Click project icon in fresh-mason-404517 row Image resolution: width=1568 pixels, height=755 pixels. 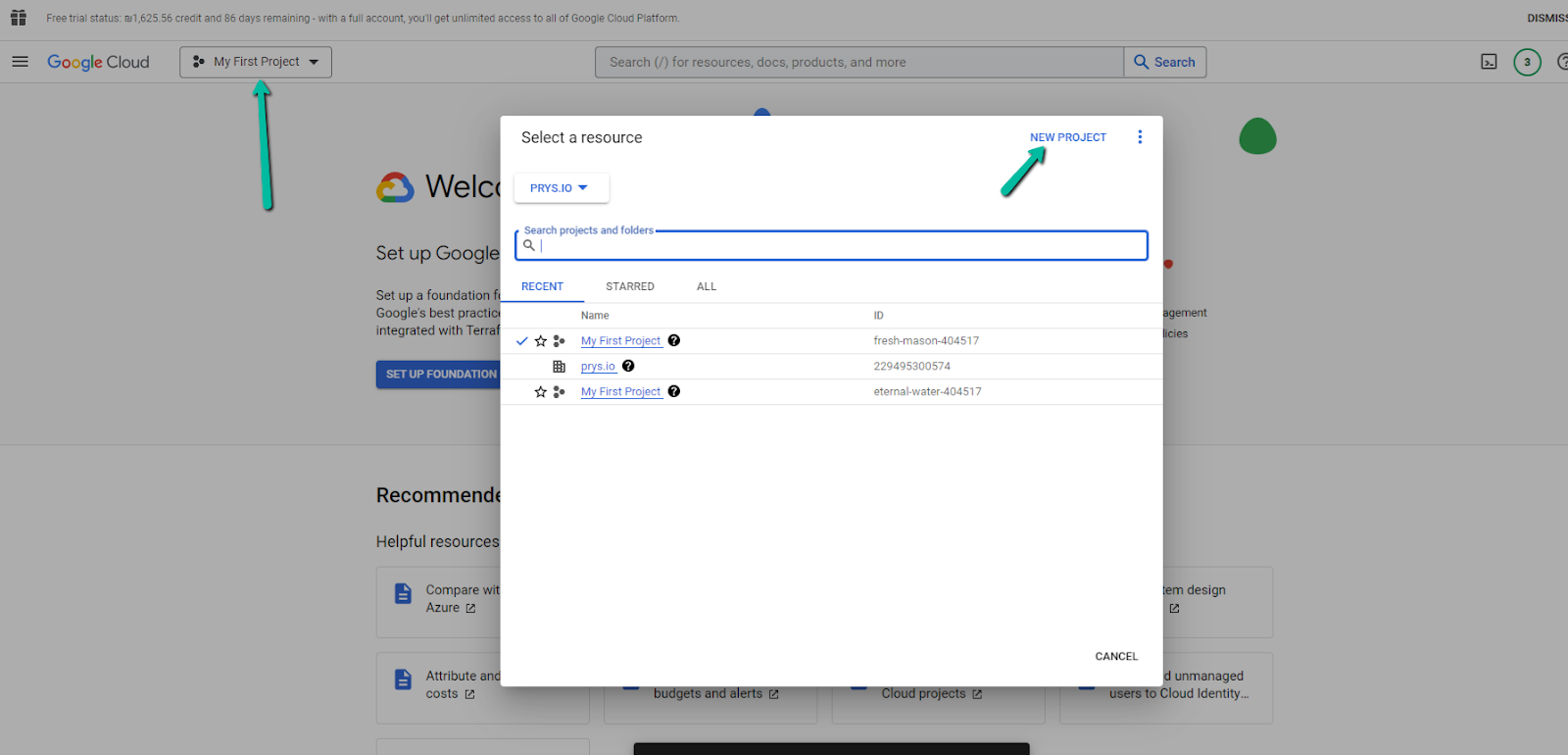(559, 341)
